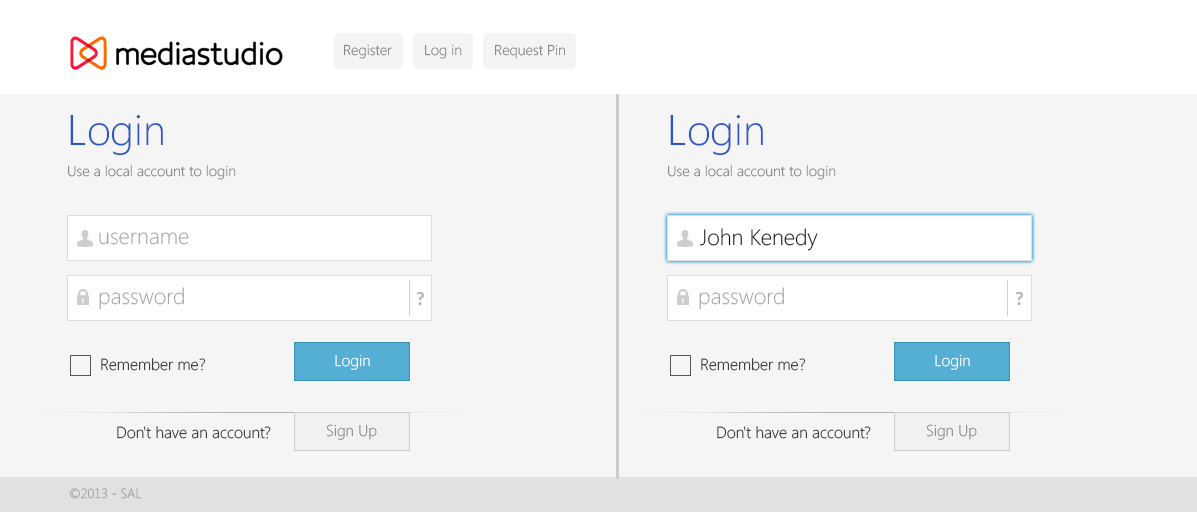Check the right Remember me checkbox
This screenshot has height=512, width=1197.
pyautogui.click(x=680, y=365)
